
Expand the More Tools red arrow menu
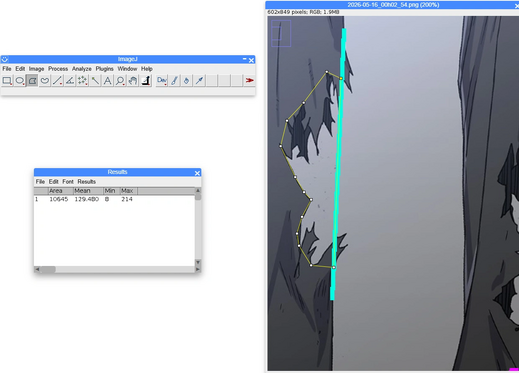click(249, 81)
